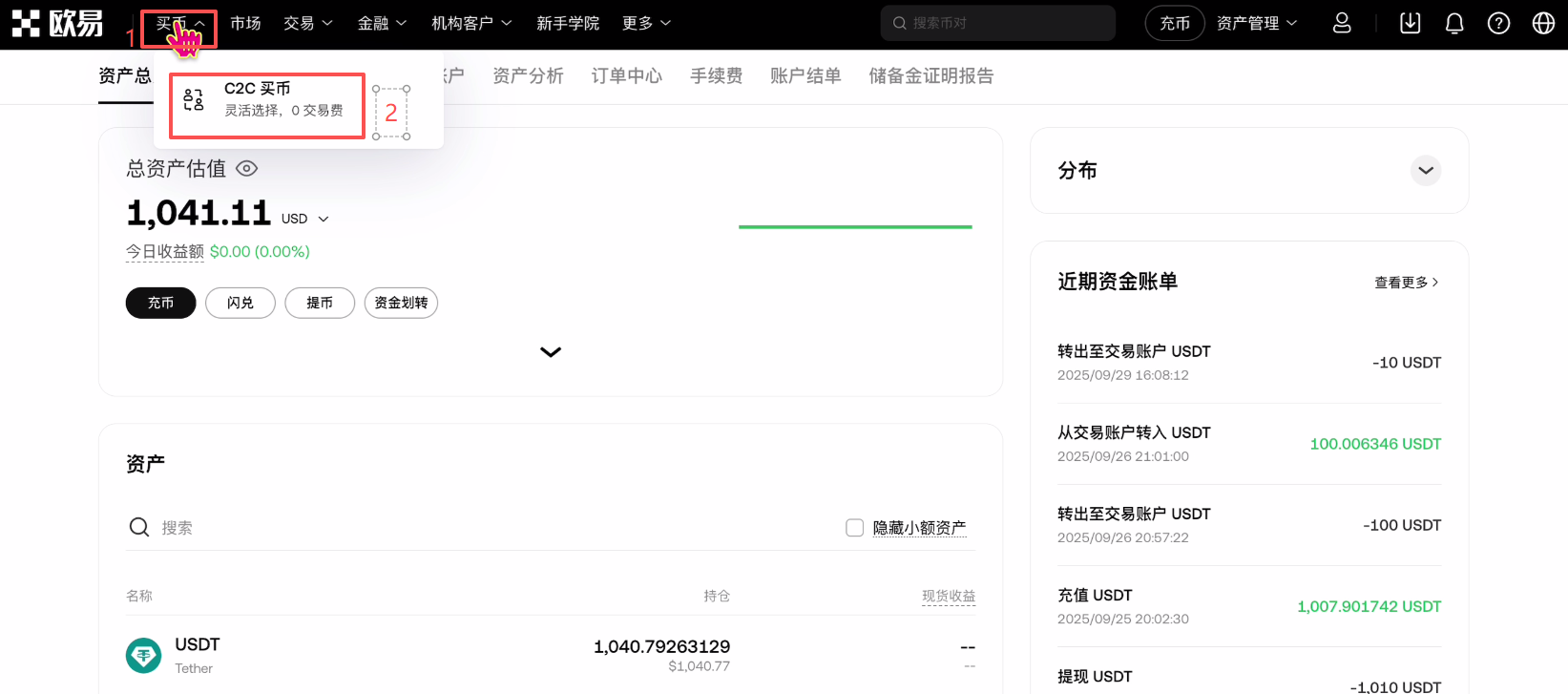Click the green asset trend line

[855, 227]
